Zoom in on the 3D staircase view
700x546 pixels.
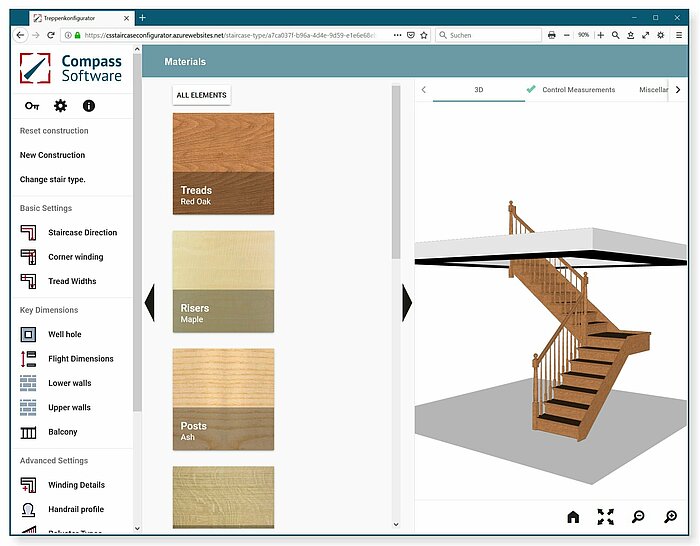(671, 517)
